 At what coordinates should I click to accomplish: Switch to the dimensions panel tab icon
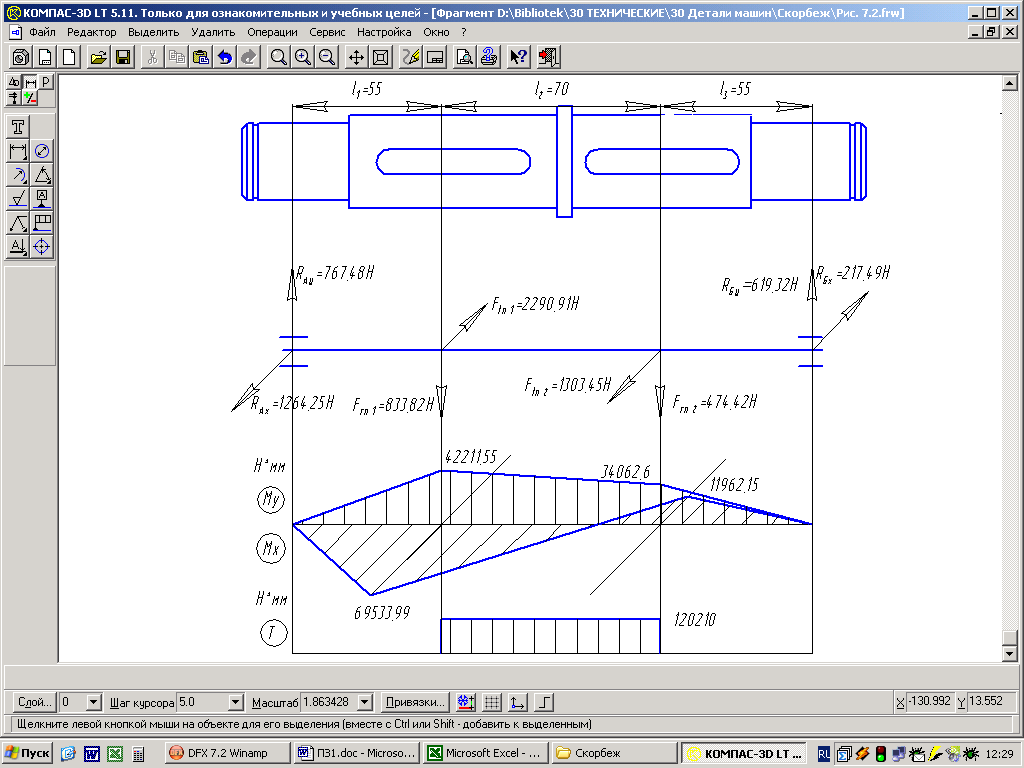tap(30, 82)
